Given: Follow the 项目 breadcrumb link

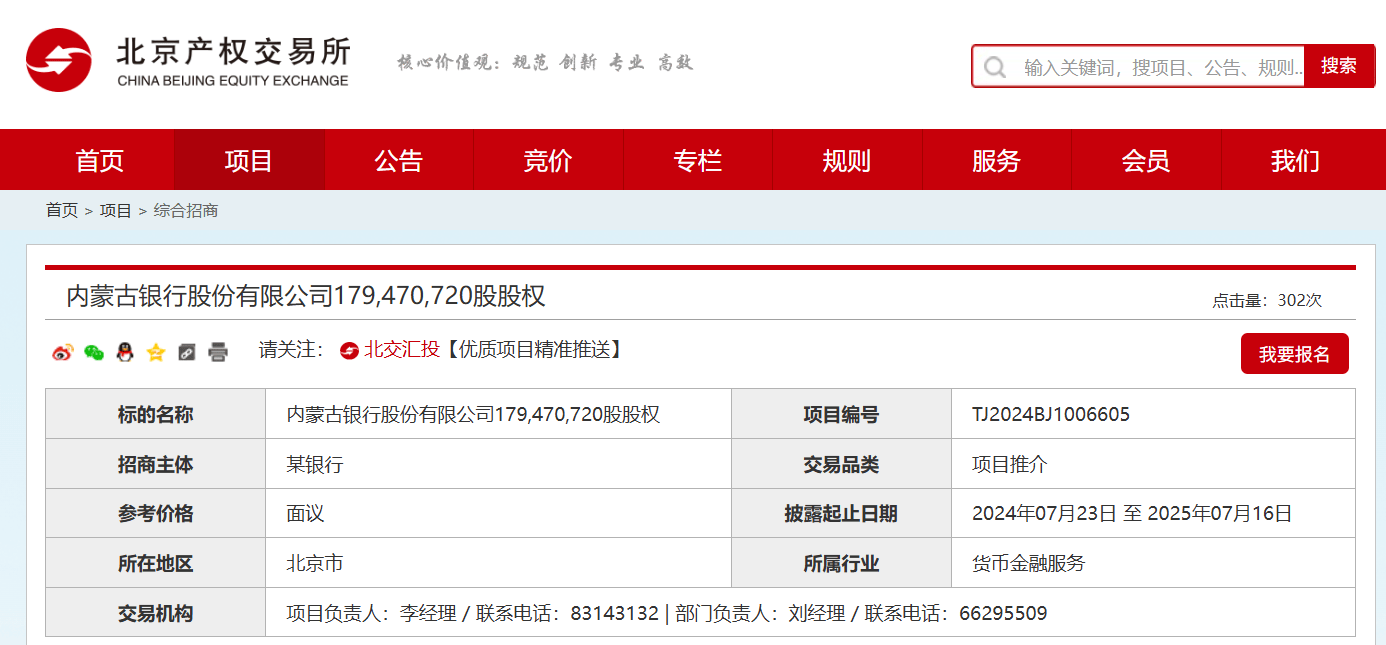Looking at the screenshot, I should 116,211.
